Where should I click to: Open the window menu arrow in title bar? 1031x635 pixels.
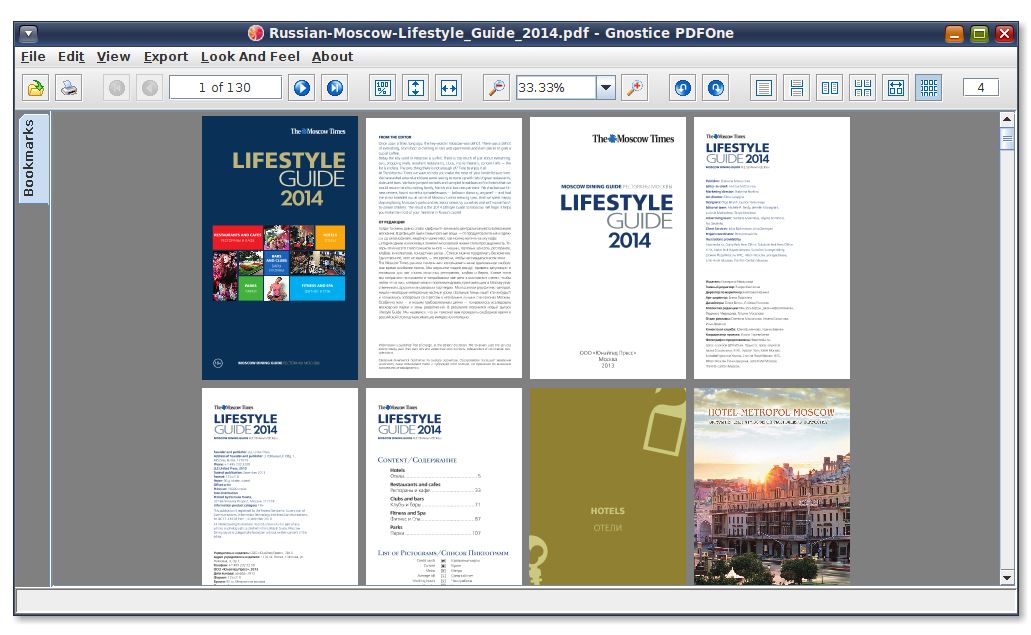point(28,33)
